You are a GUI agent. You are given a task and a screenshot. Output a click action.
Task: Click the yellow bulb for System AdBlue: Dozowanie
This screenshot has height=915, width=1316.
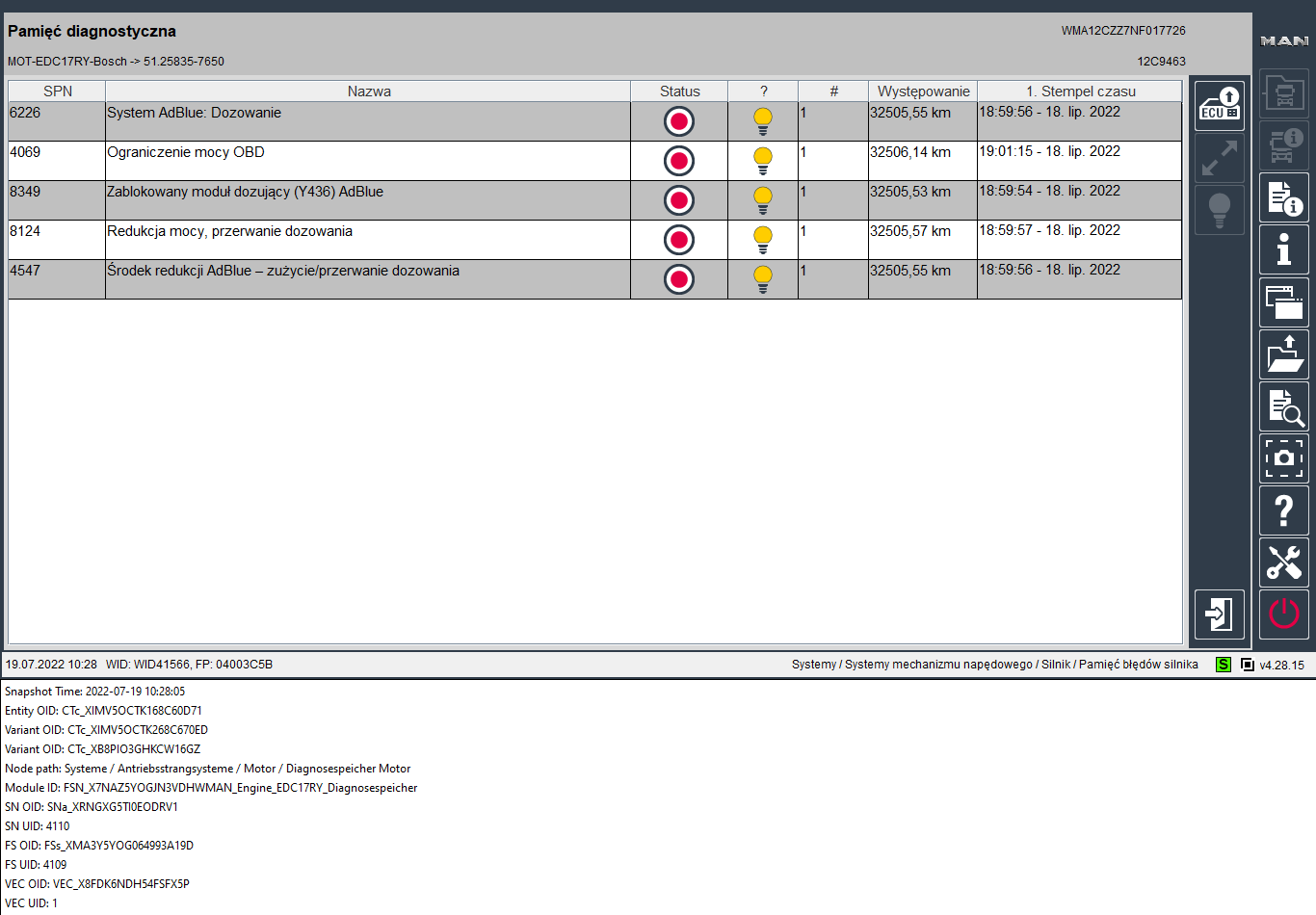[763, 121]
